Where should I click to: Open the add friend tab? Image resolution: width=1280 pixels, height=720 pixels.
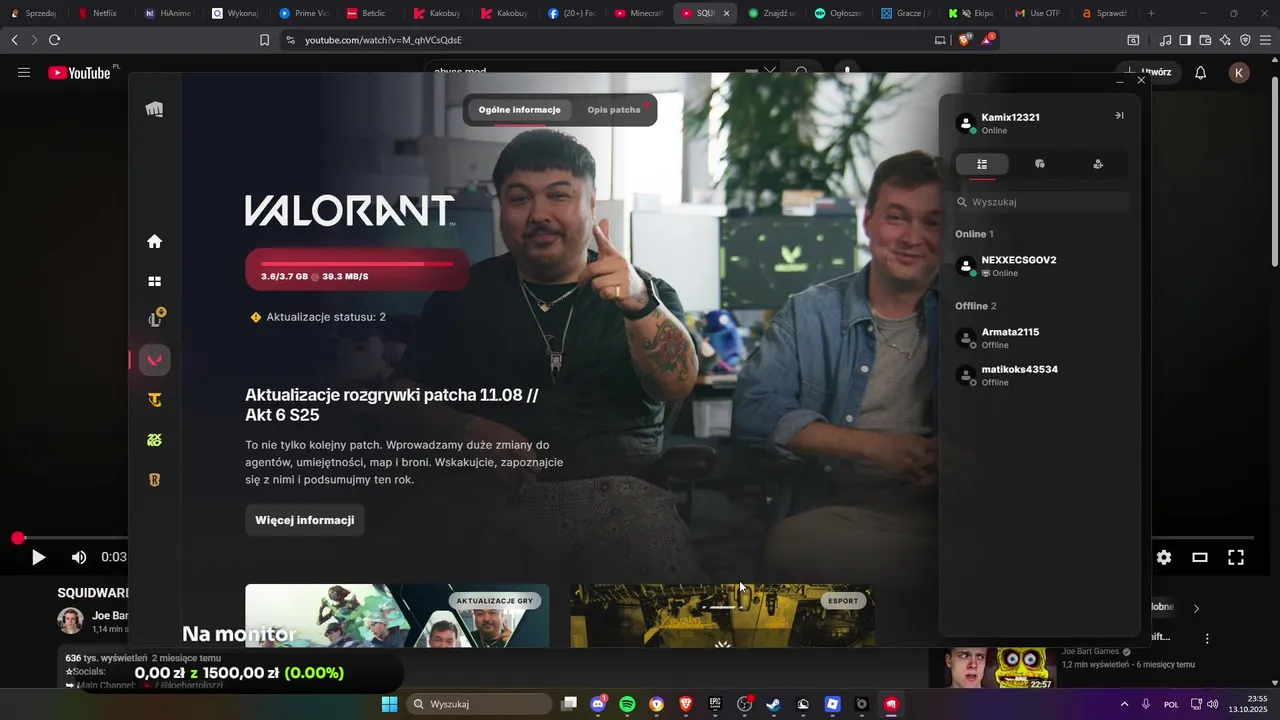(1098, 164)
